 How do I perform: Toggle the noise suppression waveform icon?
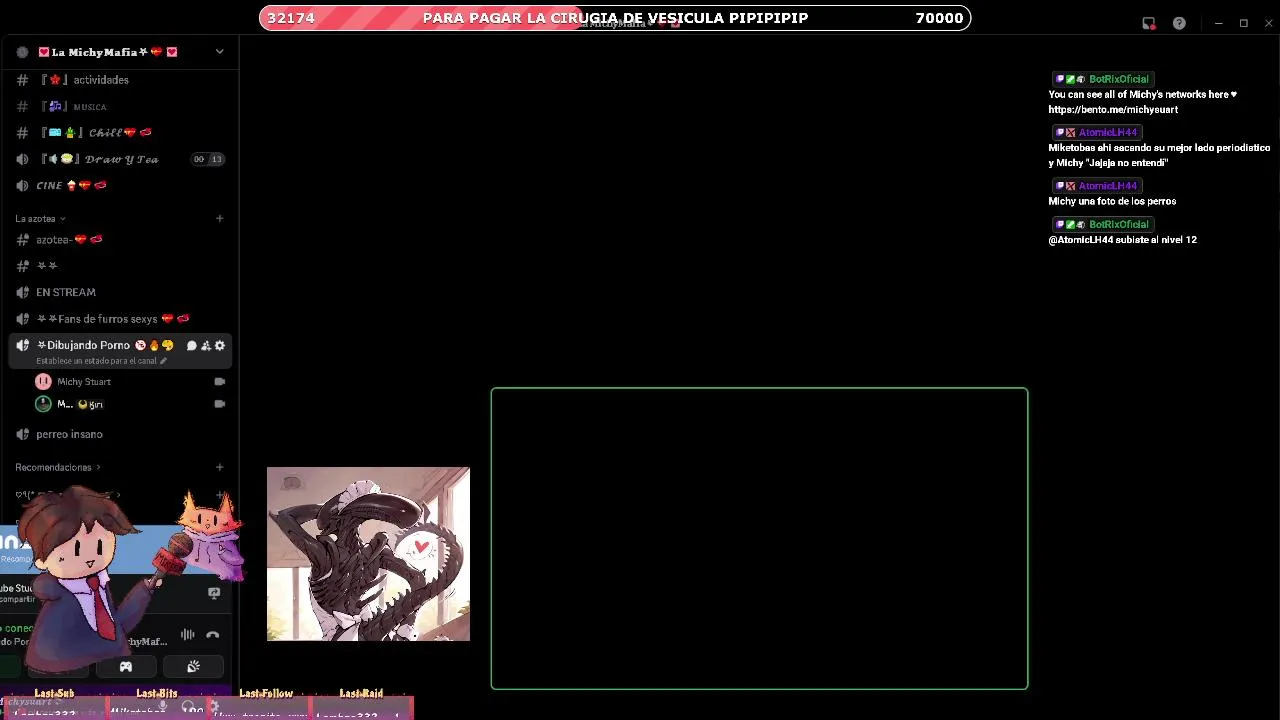pos(187,635)
